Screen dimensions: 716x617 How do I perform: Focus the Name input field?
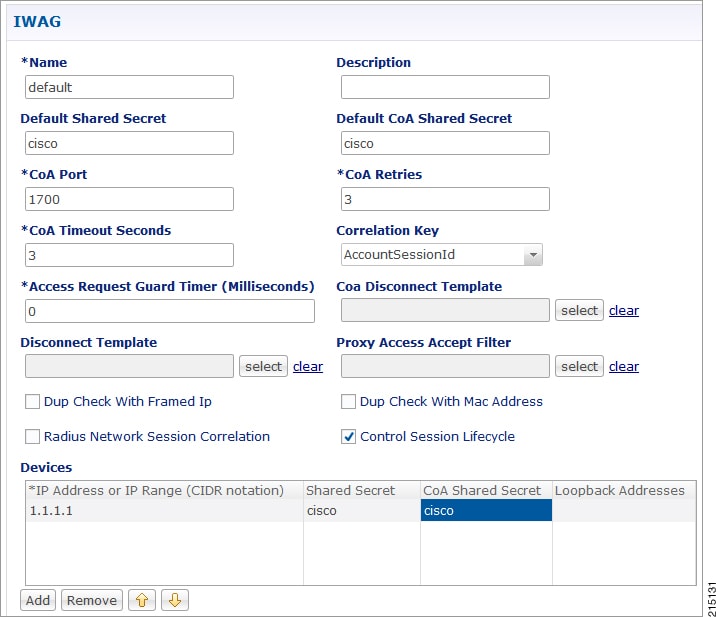[129, 87]
